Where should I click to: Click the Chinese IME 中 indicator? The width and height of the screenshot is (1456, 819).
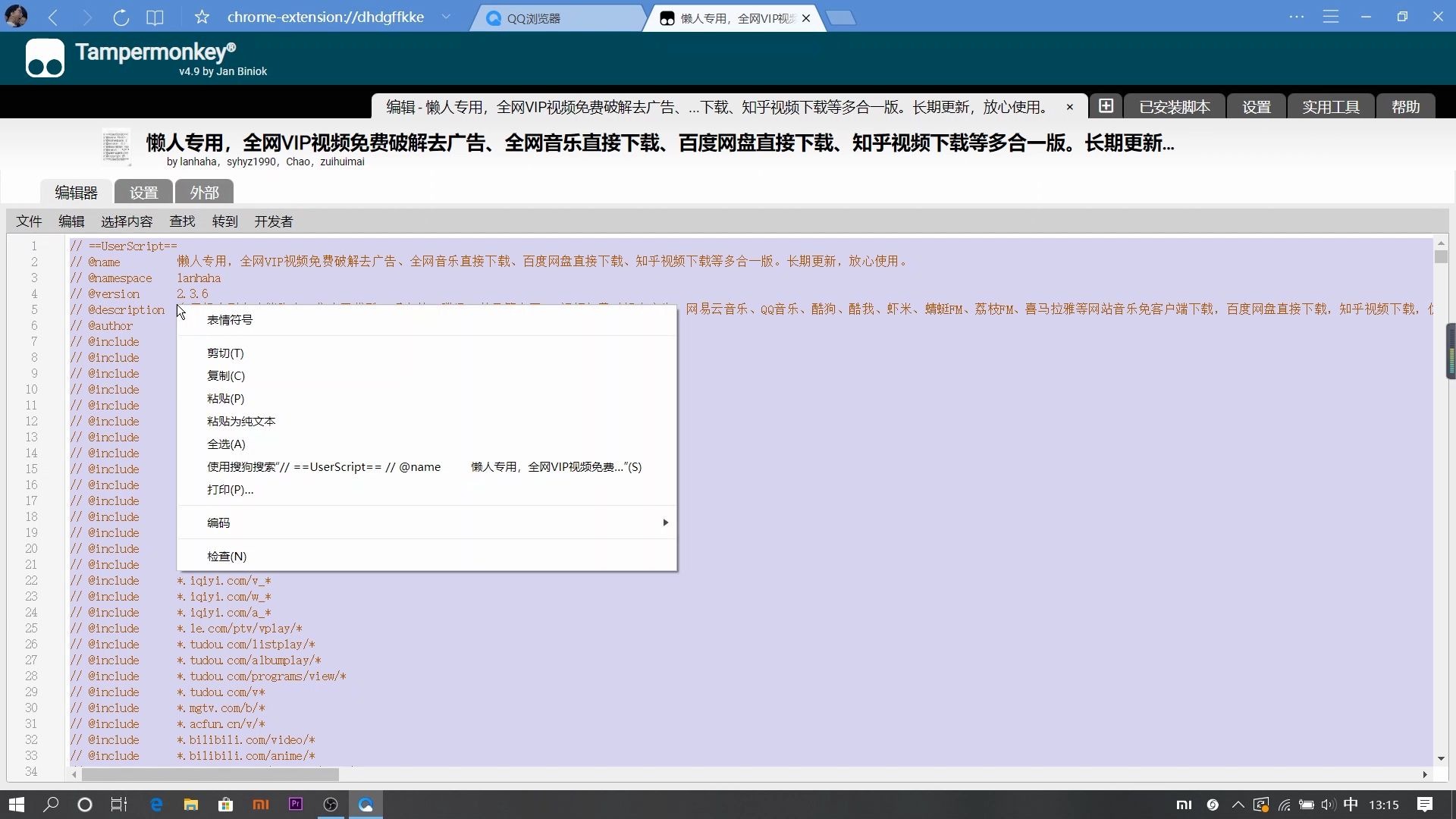click(1351, 805)
